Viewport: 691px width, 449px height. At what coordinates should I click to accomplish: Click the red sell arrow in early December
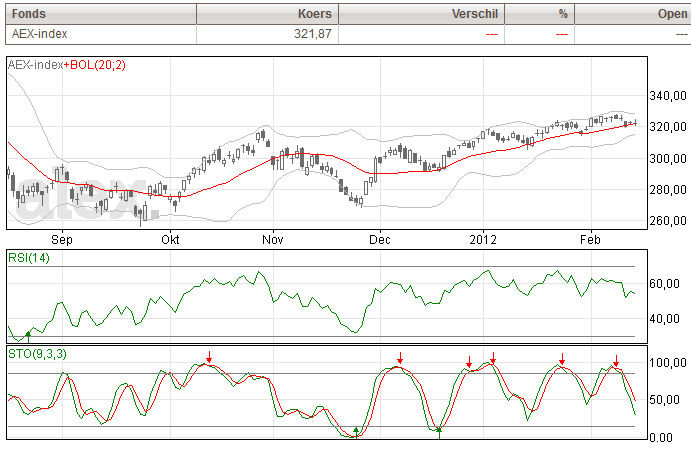(x=400, y=358)
